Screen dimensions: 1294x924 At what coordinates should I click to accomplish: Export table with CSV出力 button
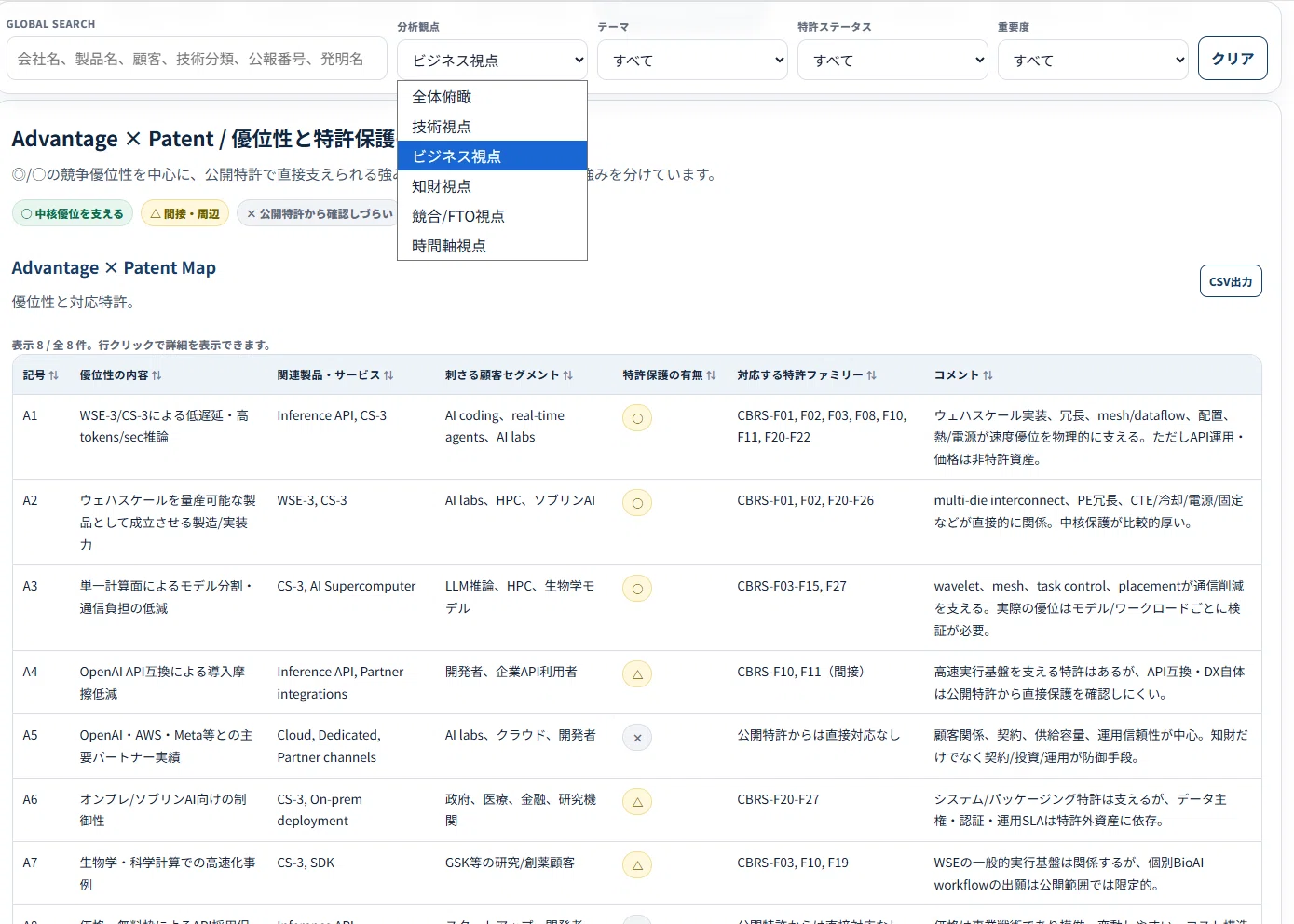(x=1231, y=281)
